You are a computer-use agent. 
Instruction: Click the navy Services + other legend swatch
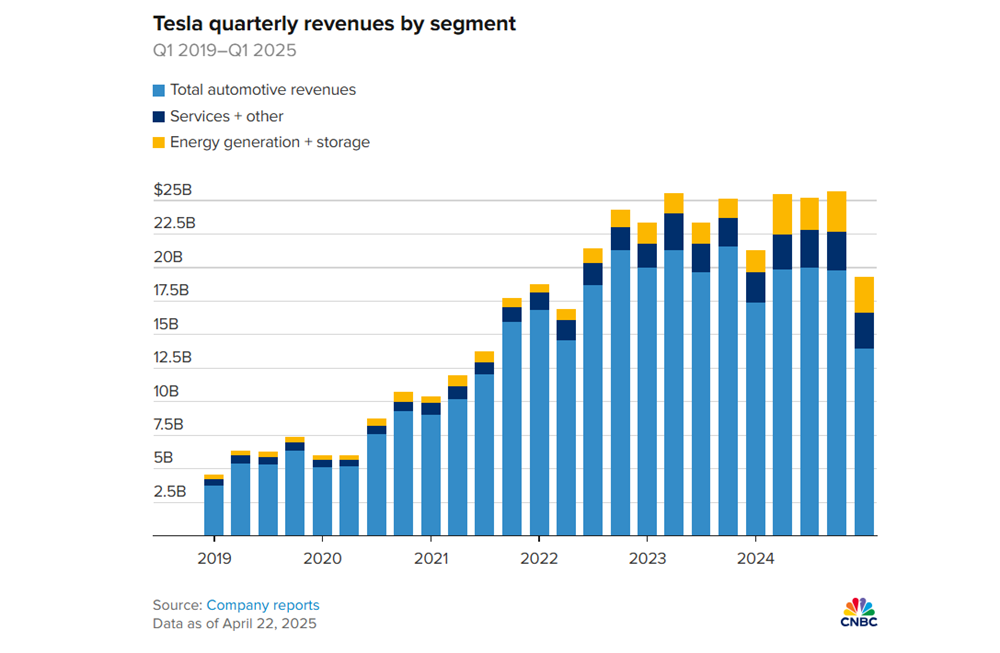[159, 116]
